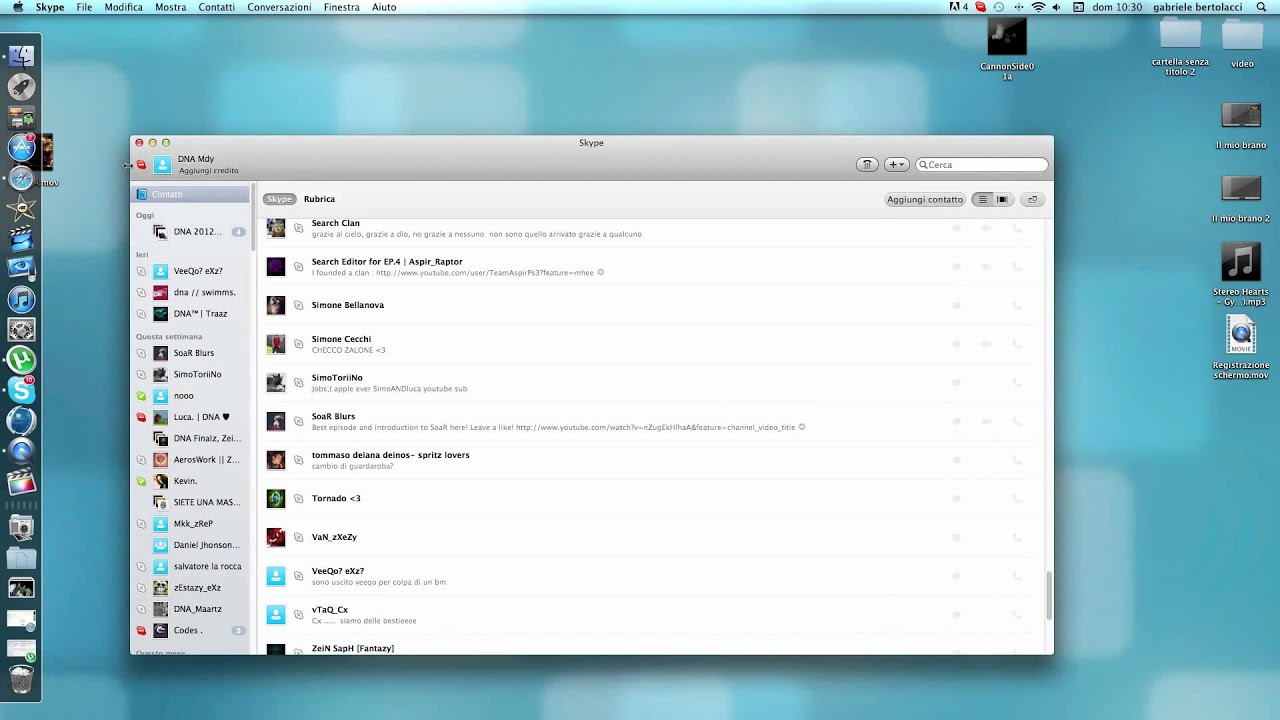Open the VeeQo? eXz? sidebar conversation
The width and height of the screenshot is (1280, 720).
click(192, 271)
